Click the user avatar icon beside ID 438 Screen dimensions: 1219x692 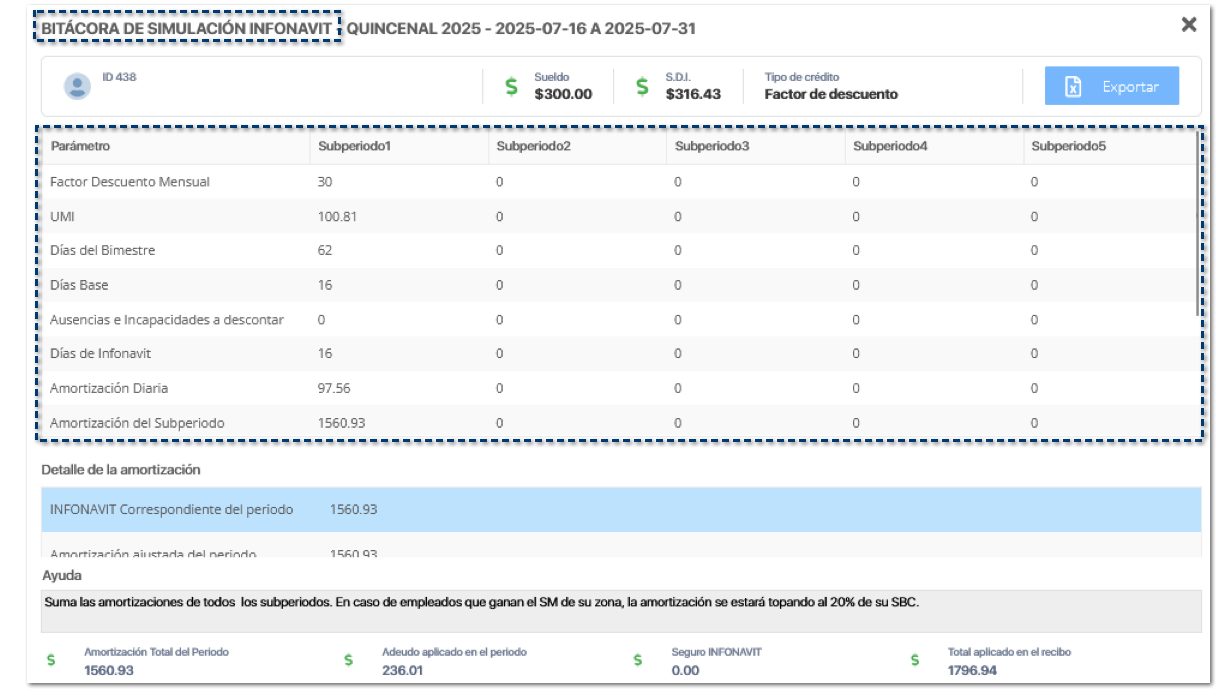77,87
